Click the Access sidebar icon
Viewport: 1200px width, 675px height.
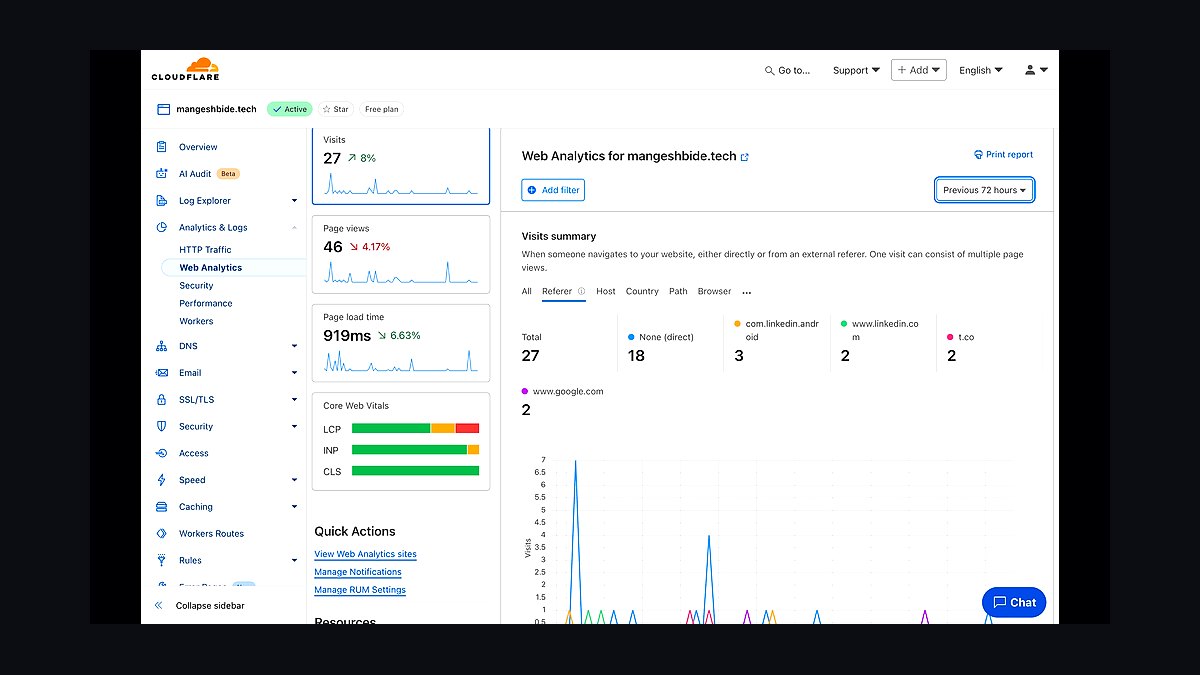(162, 454)
